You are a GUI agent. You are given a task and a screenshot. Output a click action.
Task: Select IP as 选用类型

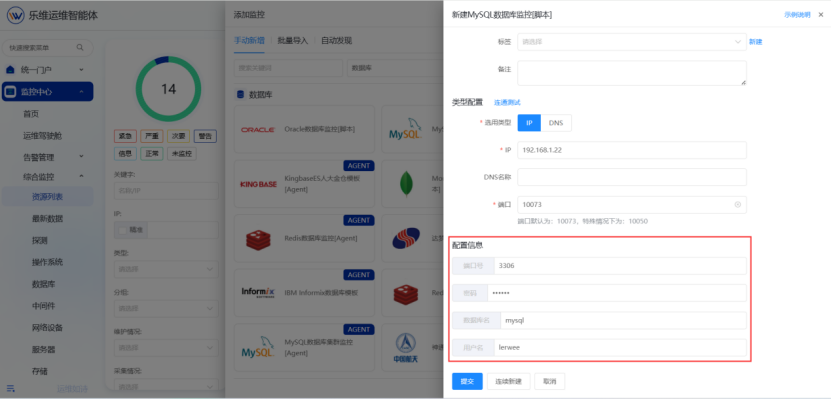(x=529, y=122)
